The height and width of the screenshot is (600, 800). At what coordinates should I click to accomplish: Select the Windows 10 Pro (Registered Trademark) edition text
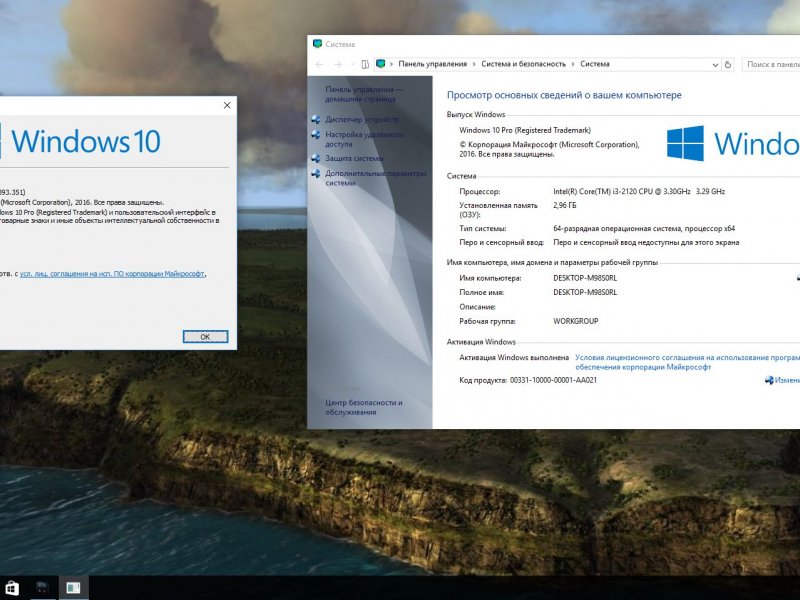525,130
